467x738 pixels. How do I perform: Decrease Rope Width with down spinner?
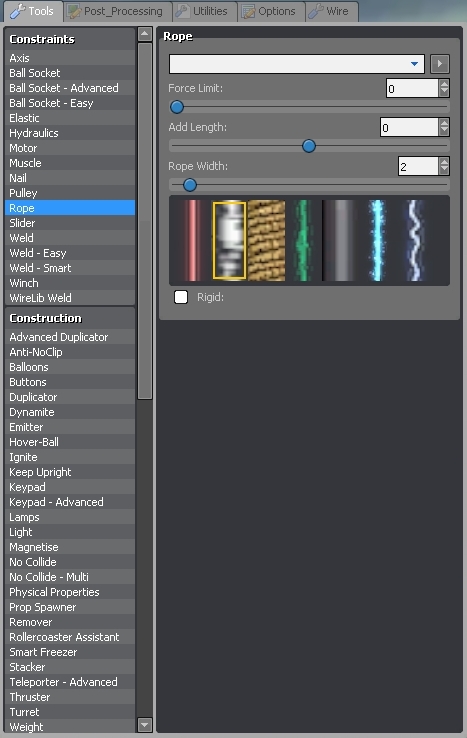point(444,171)
